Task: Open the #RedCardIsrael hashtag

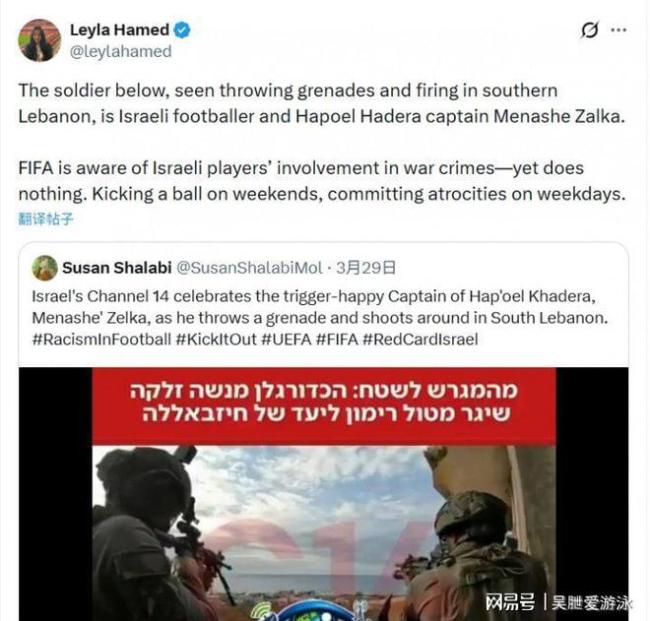Action: click(x=420, y=340)
